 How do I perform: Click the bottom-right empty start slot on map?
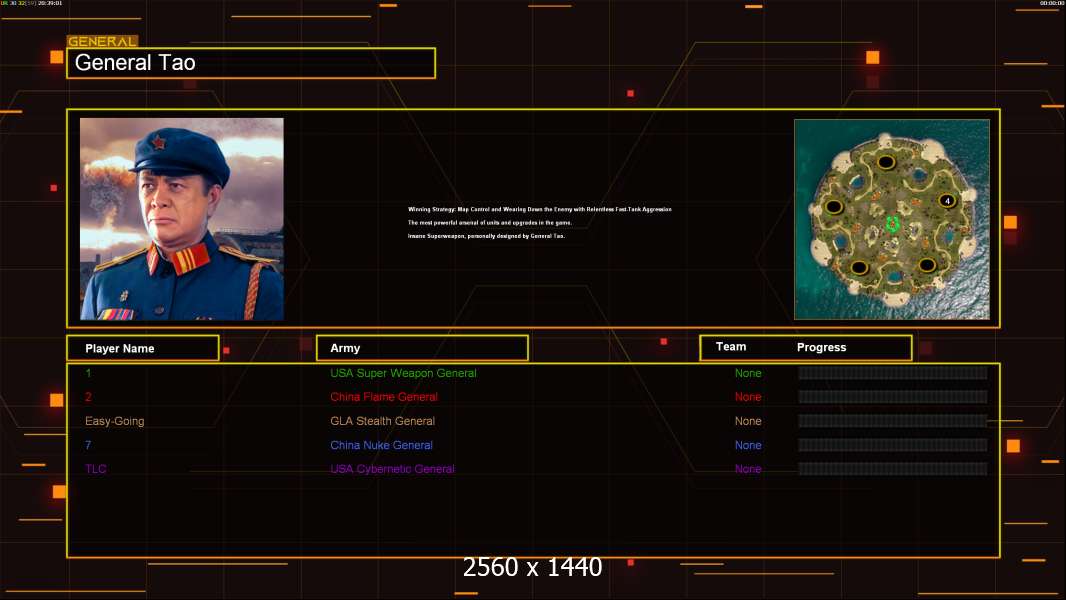(x=927, y=265)
